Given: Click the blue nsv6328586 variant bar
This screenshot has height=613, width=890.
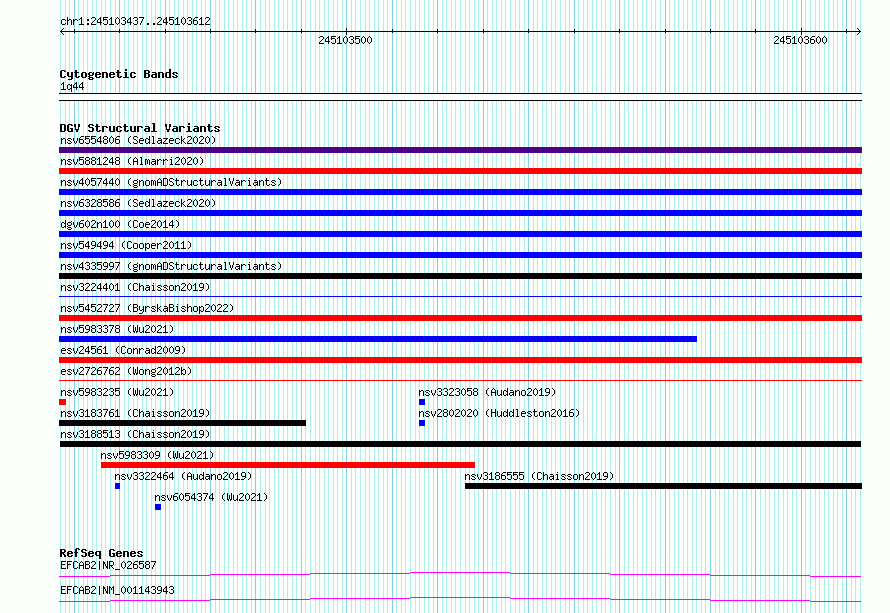Looking at the screenshot, I should (x=460, y=213).
